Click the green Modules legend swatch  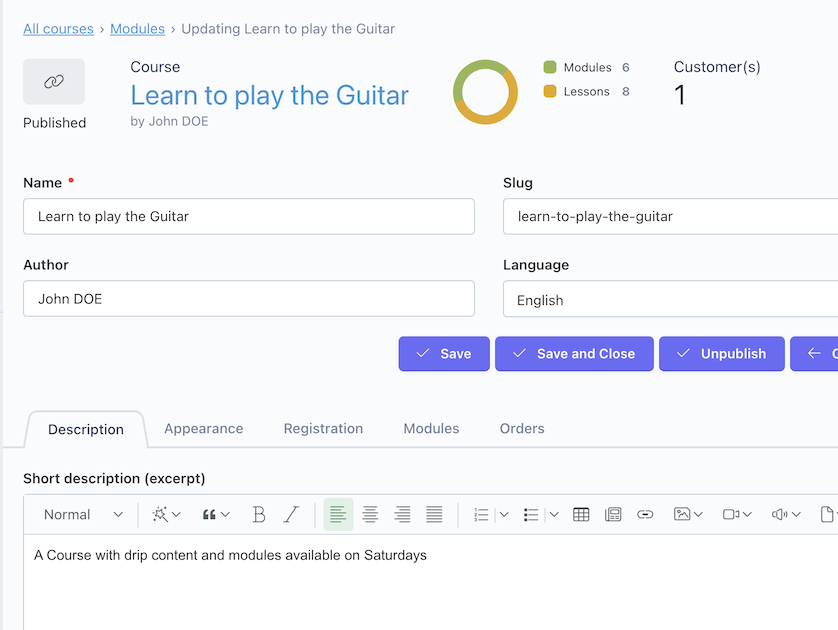coord(550,67)
